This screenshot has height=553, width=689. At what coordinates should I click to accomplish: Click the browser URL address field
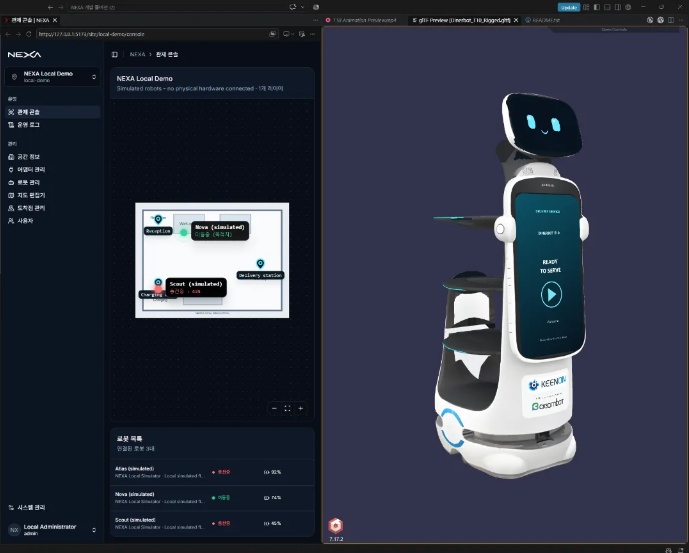(x=152, y=34)
